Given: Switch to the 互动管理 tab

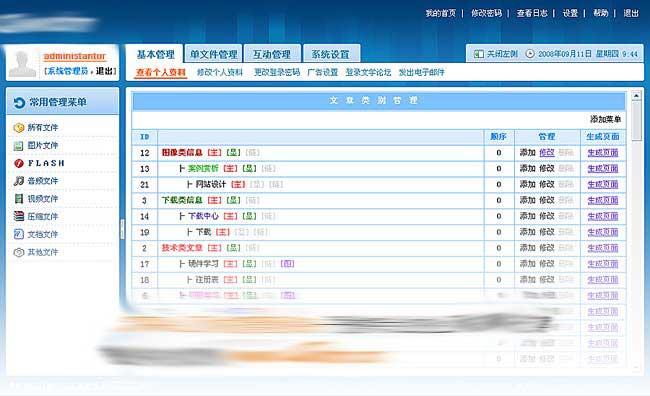Looking at the screenshot, I should [272, 55].
